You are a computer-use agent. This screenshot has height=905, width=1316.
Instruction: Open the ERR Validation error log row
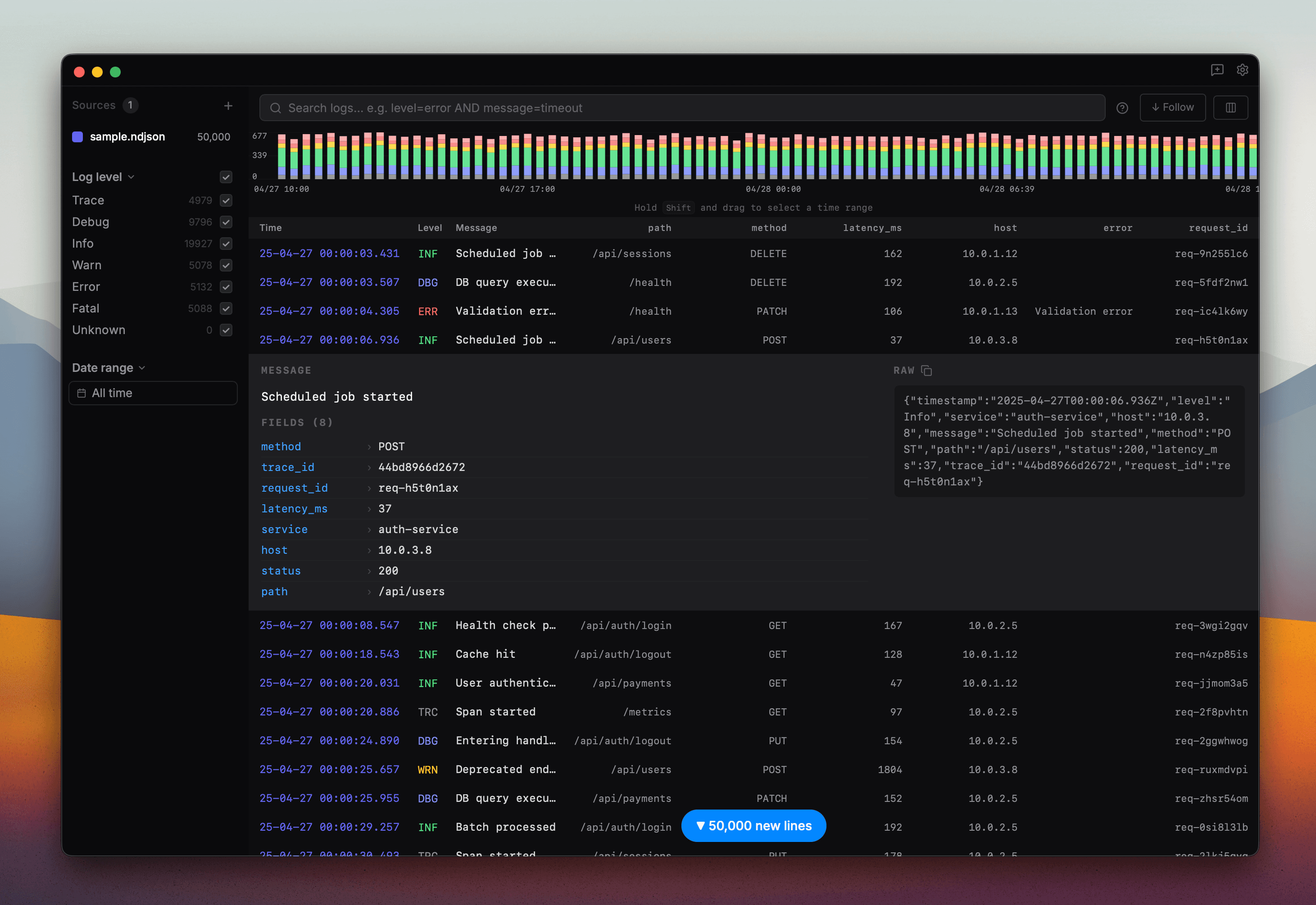[753, 311]
